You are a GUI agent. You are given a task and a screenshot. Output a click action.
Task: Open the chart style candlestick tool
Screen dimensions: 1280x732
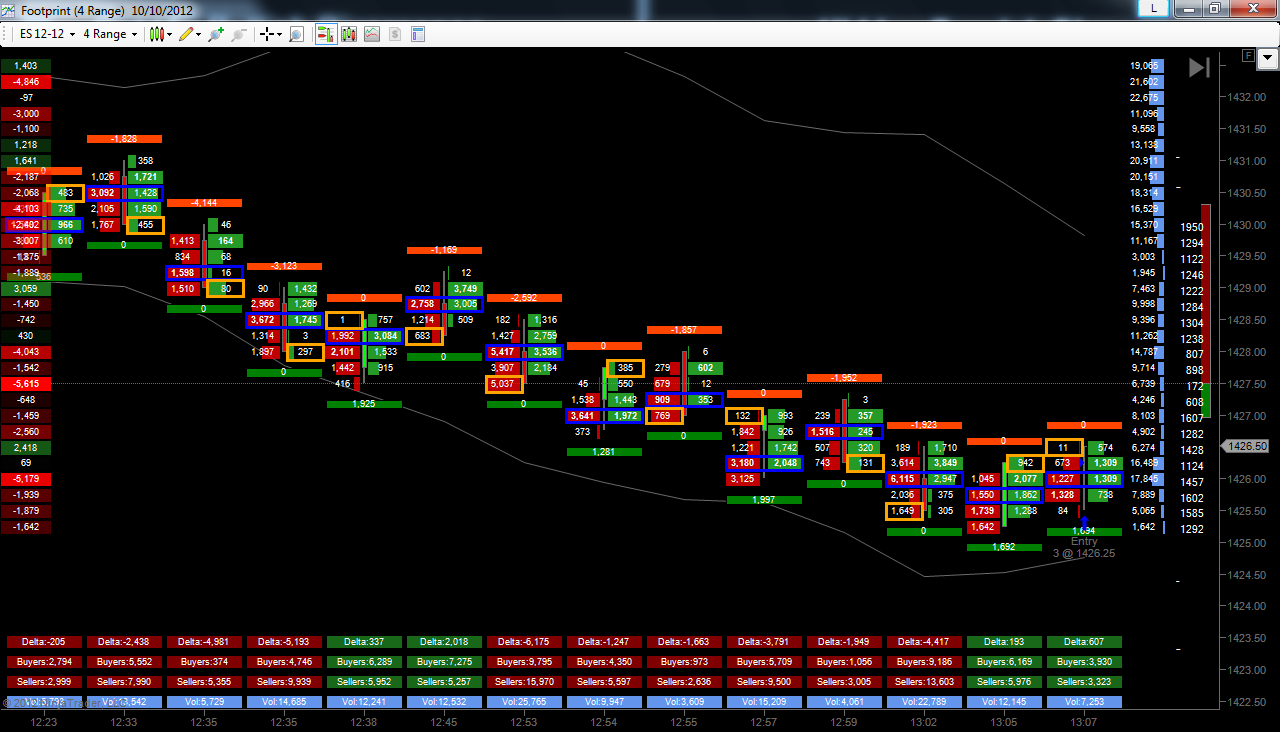[x=156, y=34]
